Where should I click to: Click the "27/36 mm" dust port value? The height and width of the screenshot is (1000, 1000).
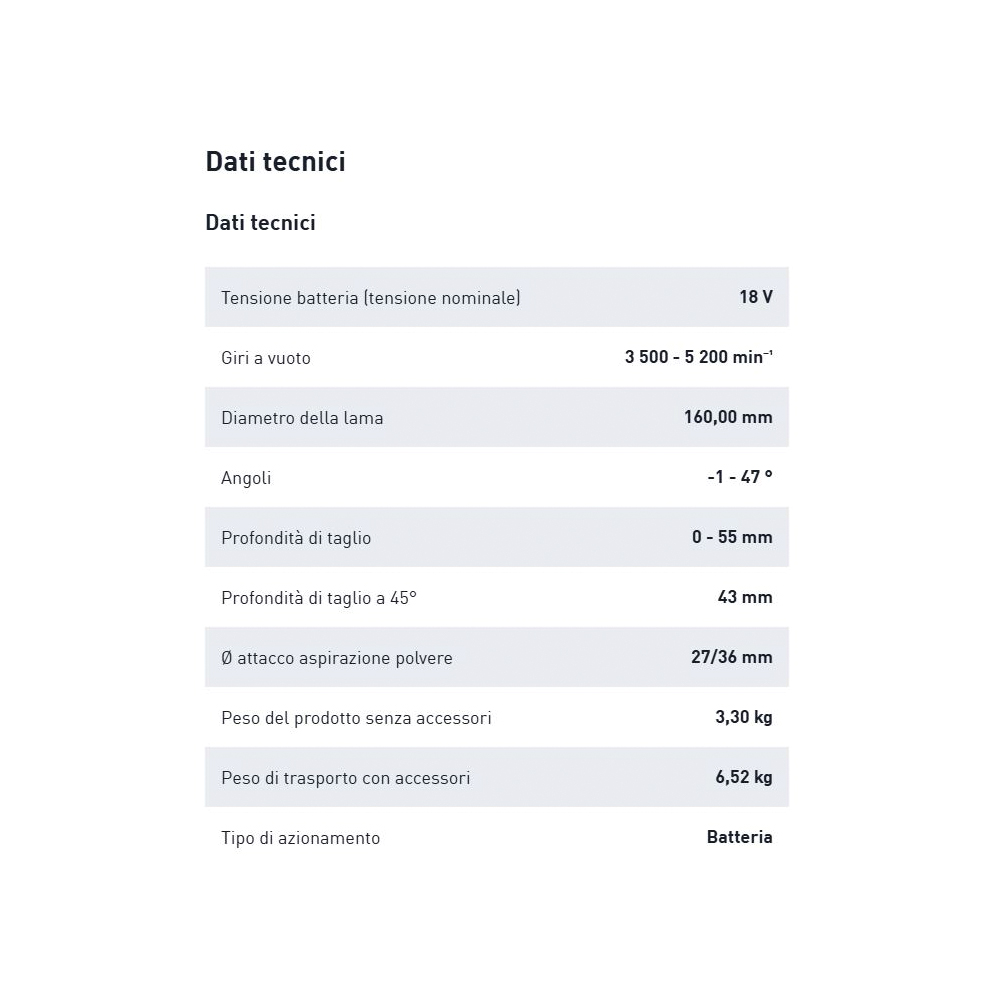tap(731, 657)
